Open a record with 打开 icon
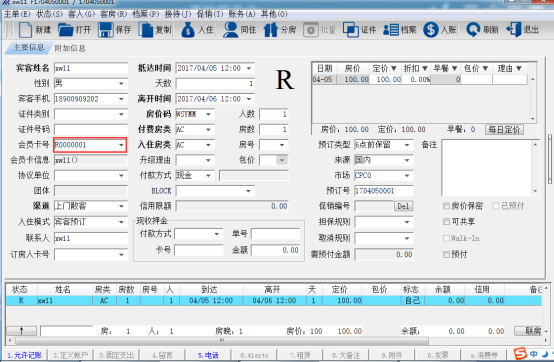Image resolution: width=554 pixels, height=362 pixels. click(x=66, y=30)
